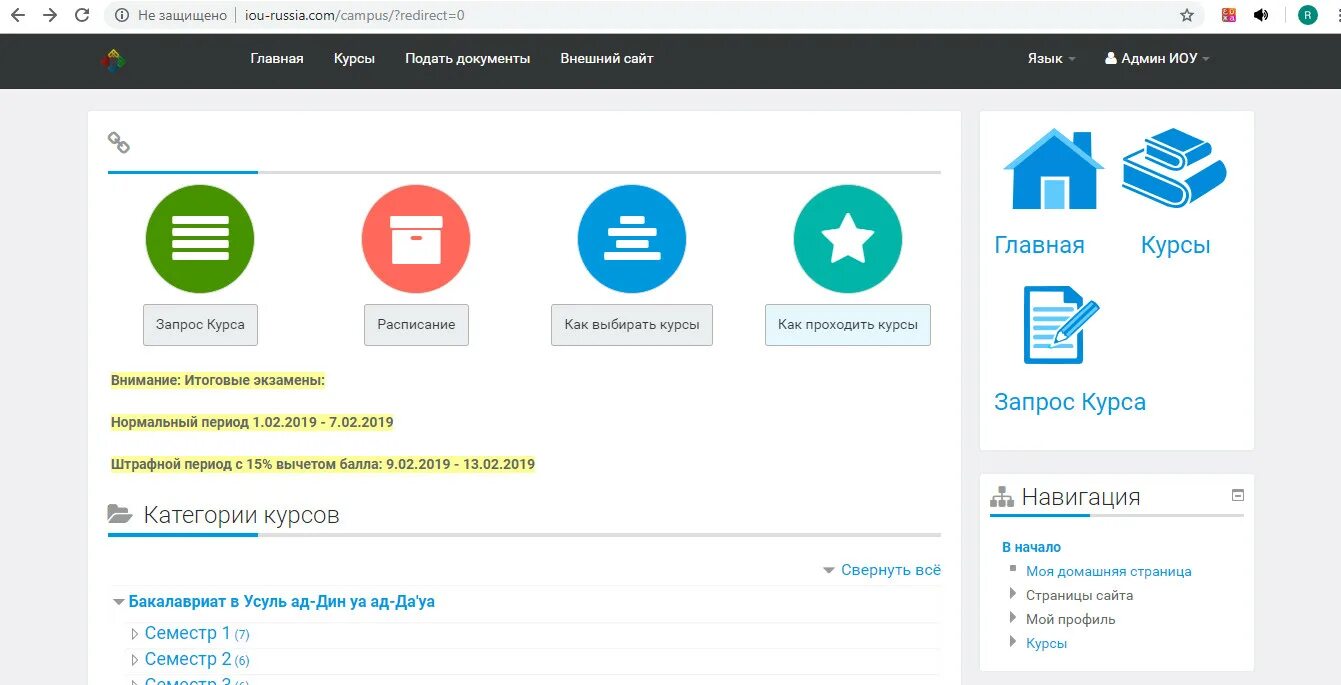Expand Семестр 2 category
This screenshot has width=1341, height=685.
point(135,660)
